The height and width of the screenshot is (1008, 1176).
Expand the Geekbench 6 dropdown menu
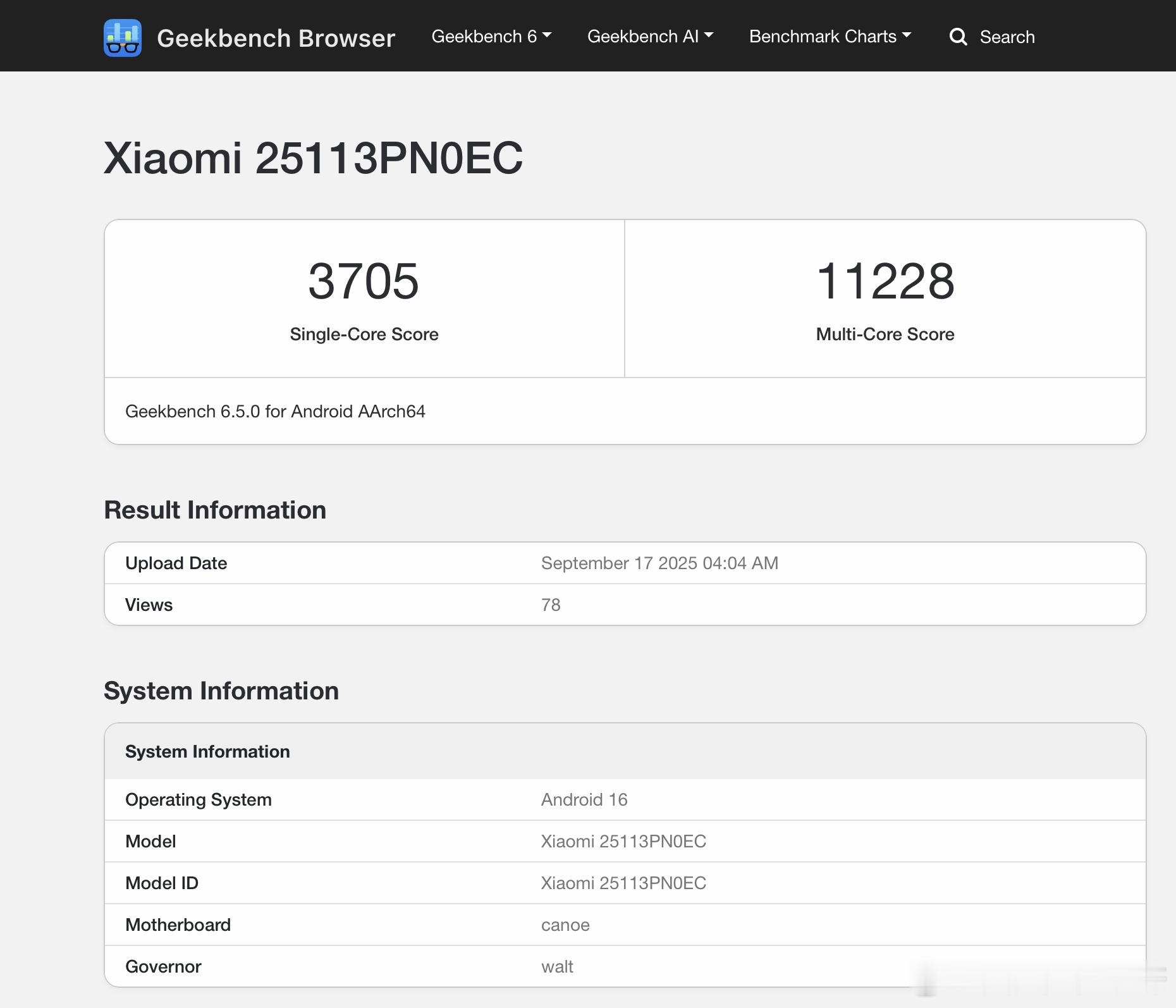(491, 37)
